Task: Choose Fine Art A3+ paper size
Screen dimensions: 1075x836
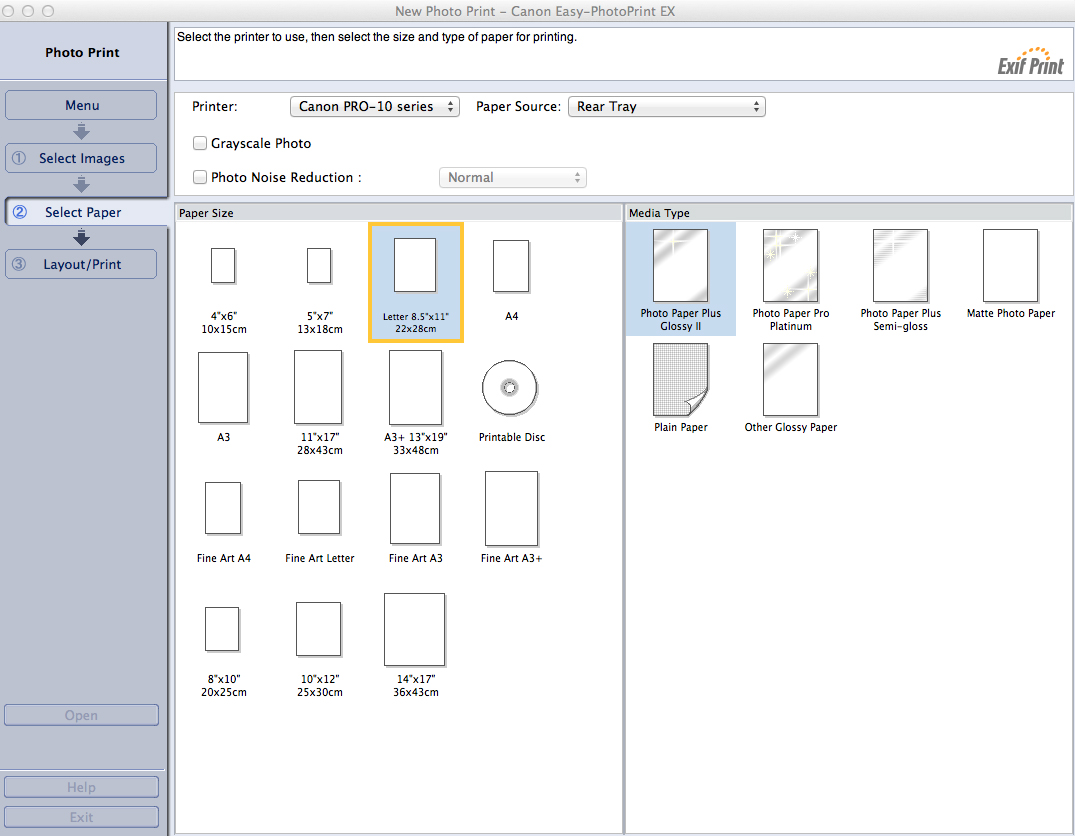Action: tap(511, 509)
